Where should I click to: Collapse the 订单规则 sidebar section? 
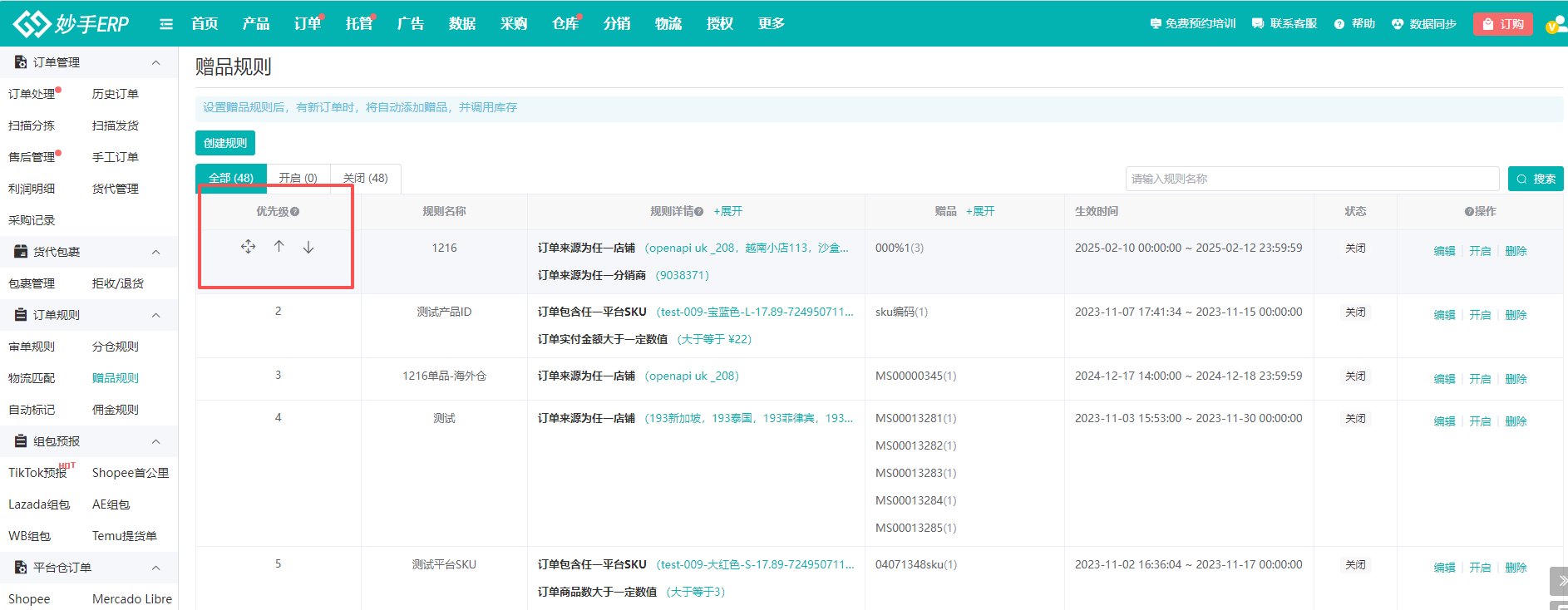[x=155, y=315]
